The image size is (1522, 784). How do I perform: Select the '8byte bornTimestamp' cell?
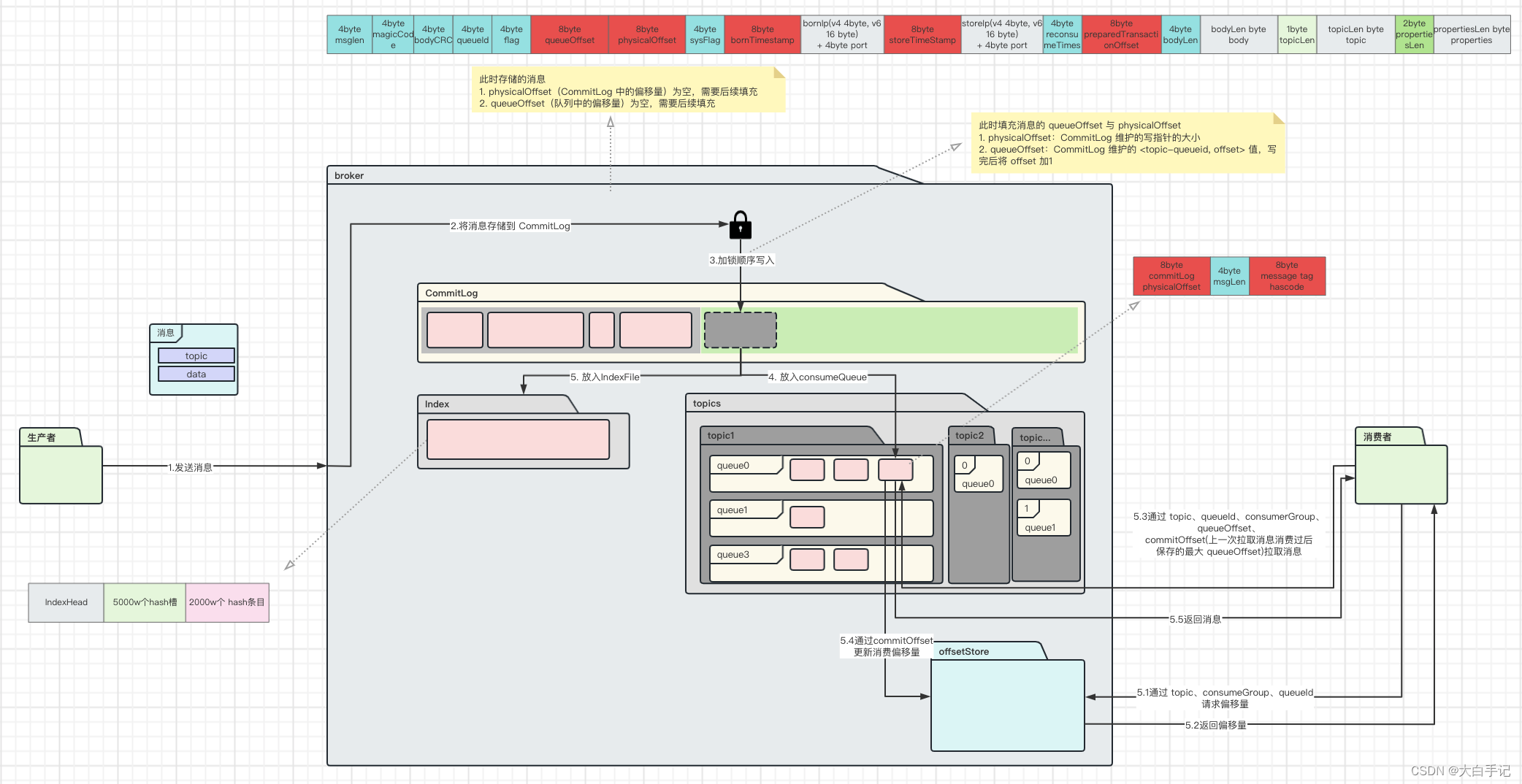point(762,34)
